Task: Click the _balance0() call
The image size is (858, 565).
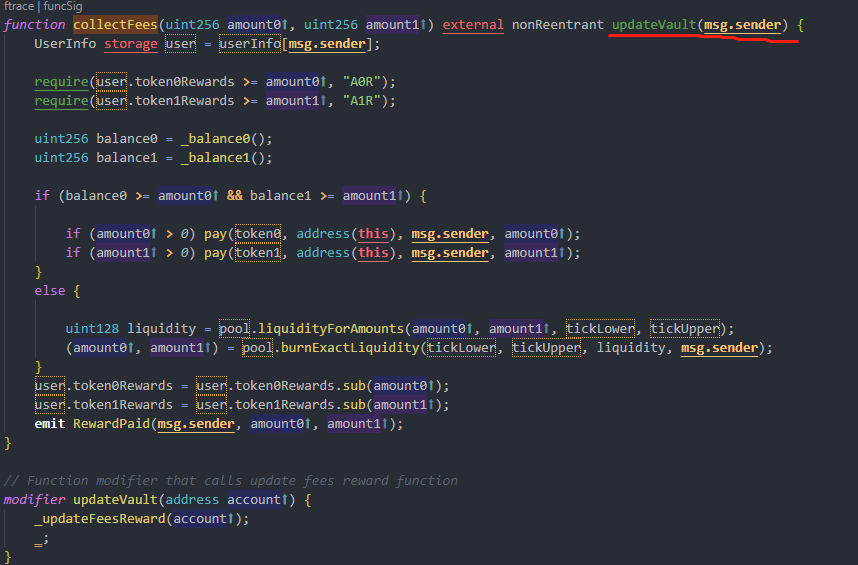Action: (x=223, y=139)
